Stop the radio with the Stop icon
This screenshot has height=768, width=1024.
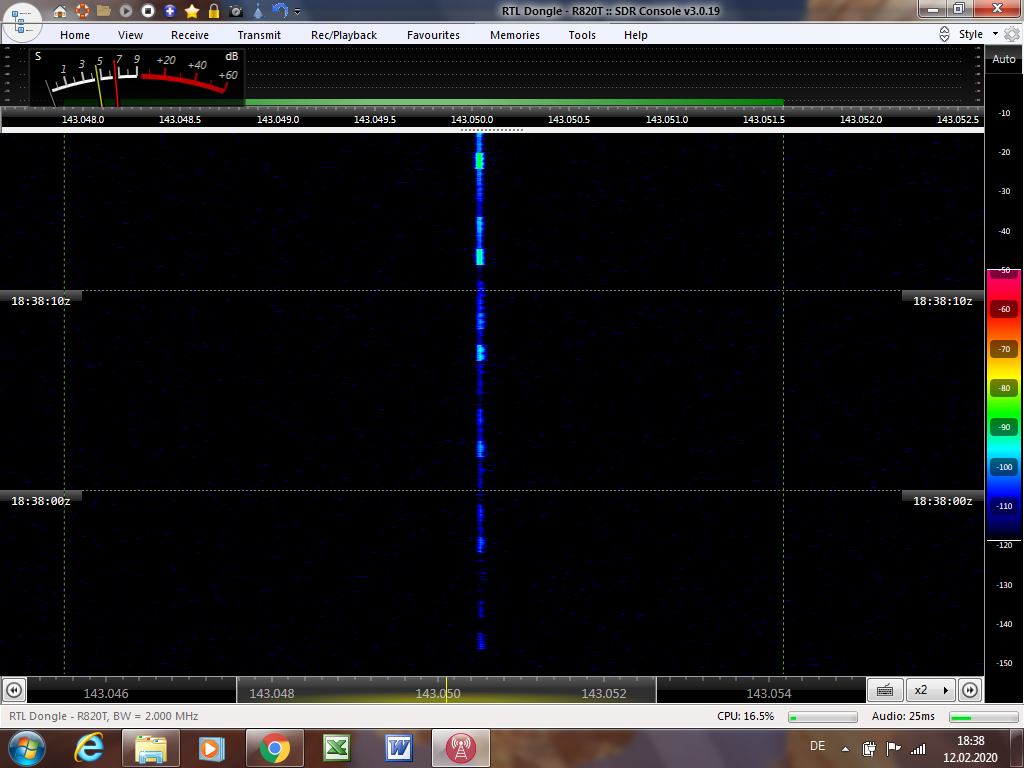148,10
